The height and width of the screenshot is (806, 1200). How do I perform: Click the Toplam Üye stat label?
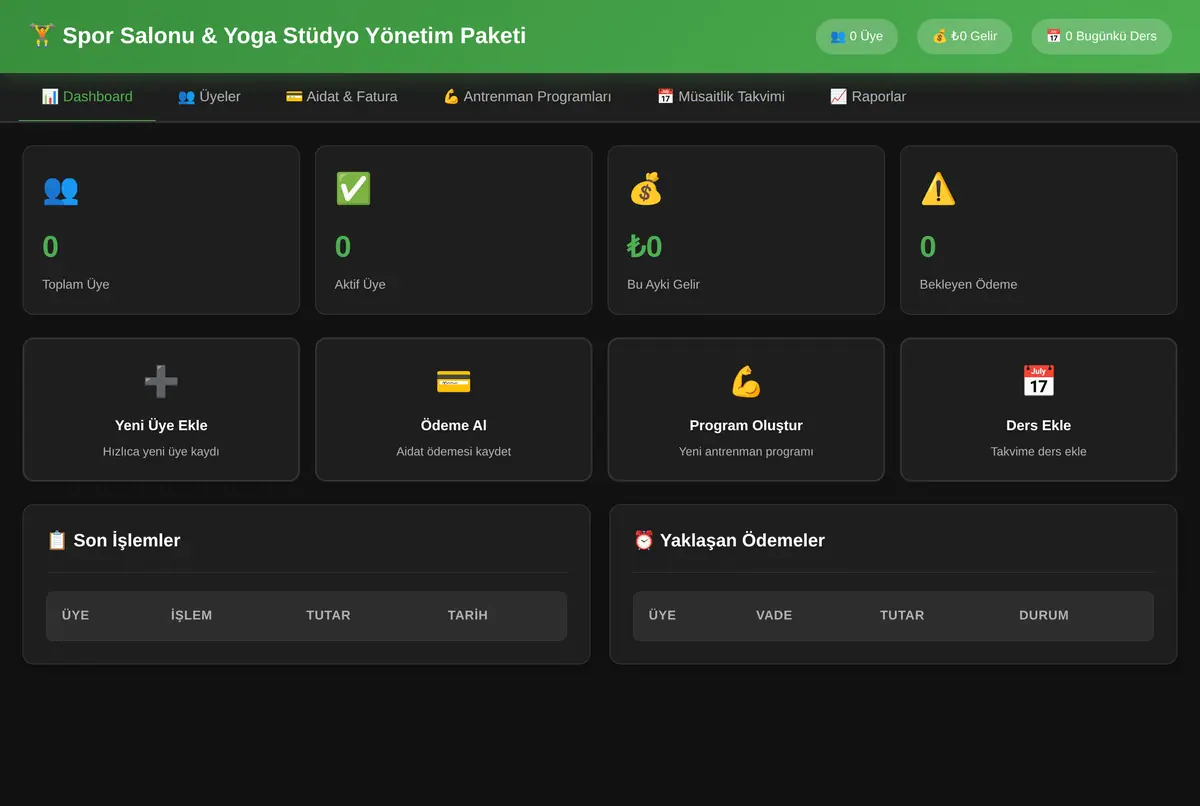click(76, 284)
